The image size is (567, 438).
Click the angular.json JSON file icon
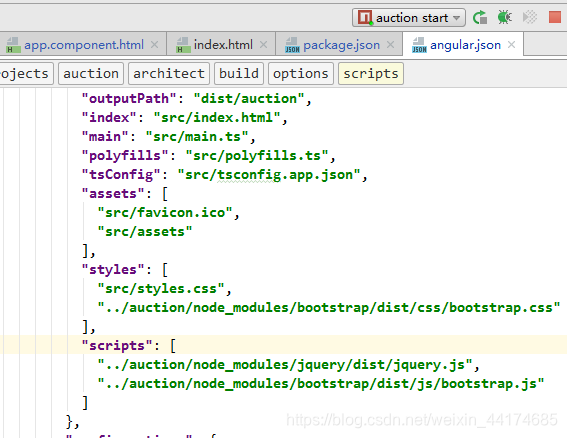pyautogui.click(x=419, y=45)
